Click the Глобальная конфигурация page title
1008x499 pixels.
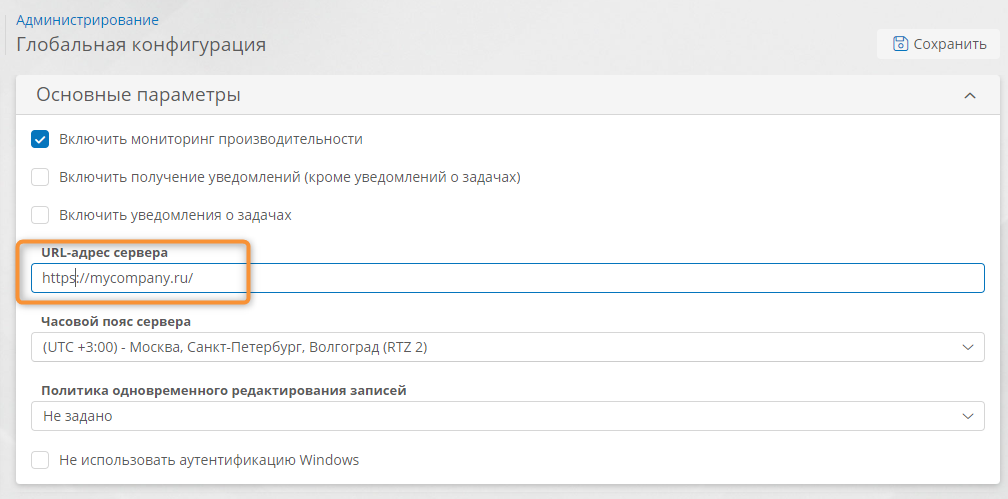coord(141,45)
